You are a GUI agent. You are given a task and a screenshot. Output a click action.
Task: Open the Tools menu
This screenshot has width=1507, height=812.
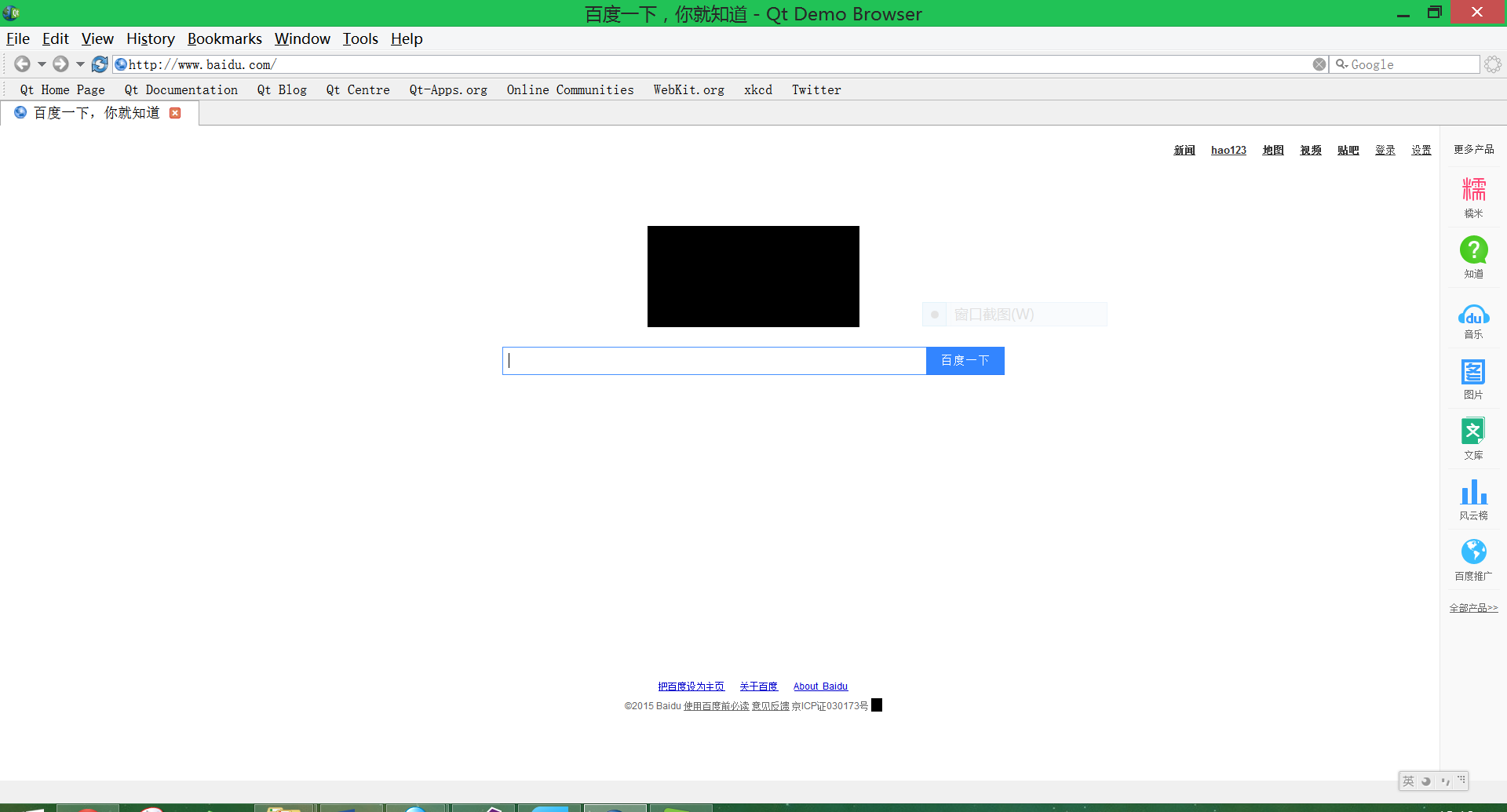[x=360, y=38]
